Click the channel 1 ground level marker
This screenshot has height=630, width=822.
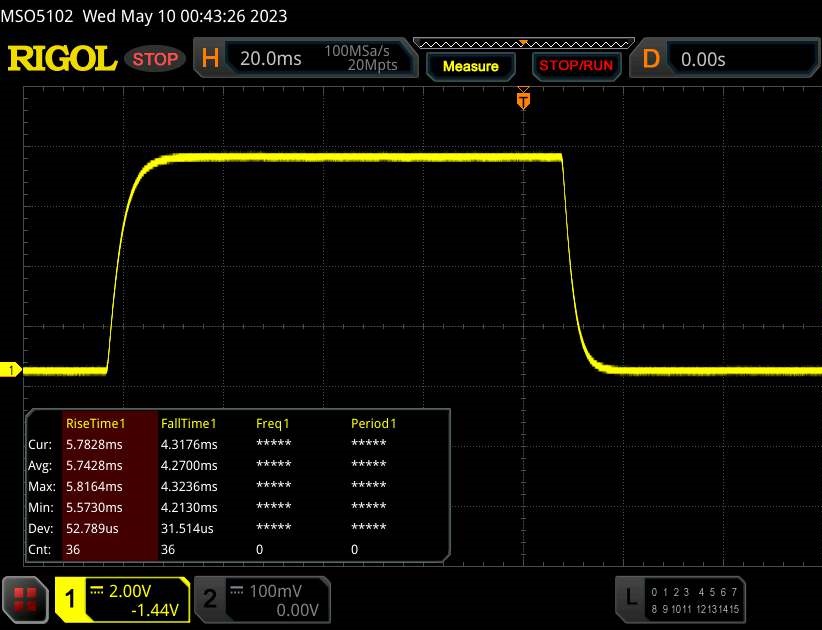pyautogui.click(x=10, y=370)
